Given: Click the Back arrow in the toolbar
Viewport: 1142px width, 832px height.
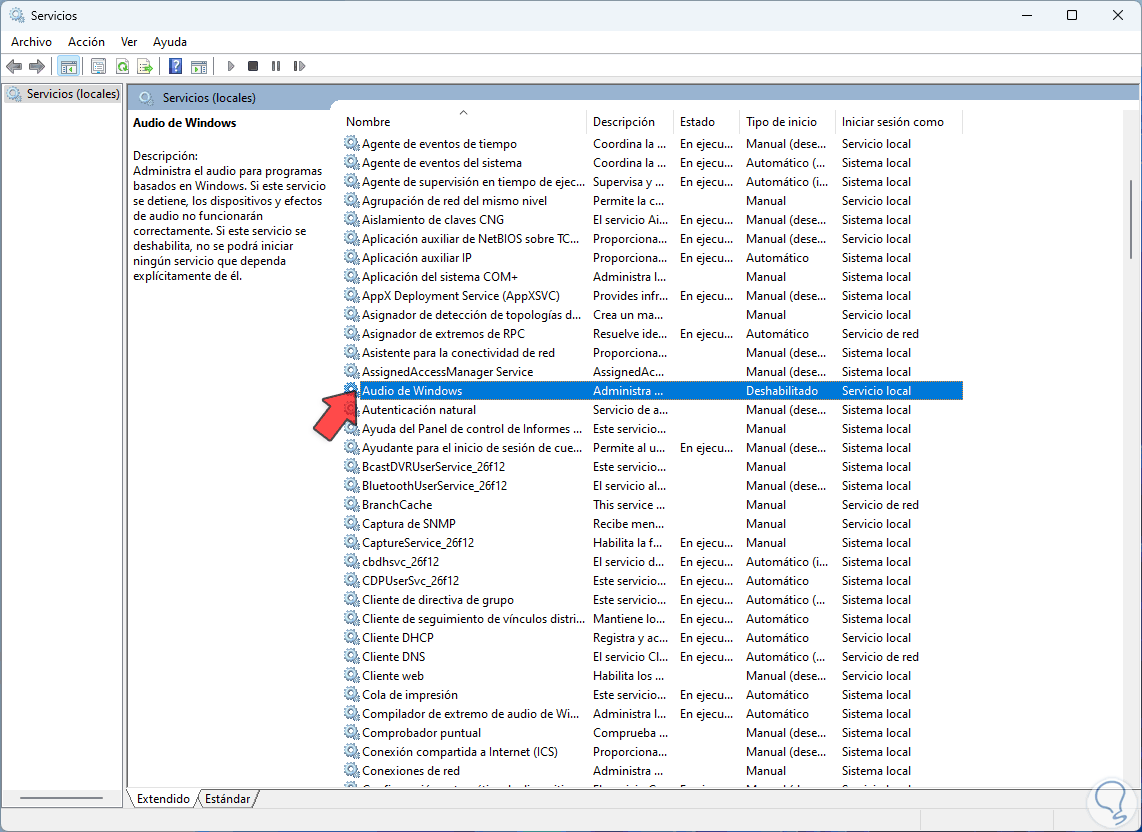Looking at the screenshot, I should (14, 66).
